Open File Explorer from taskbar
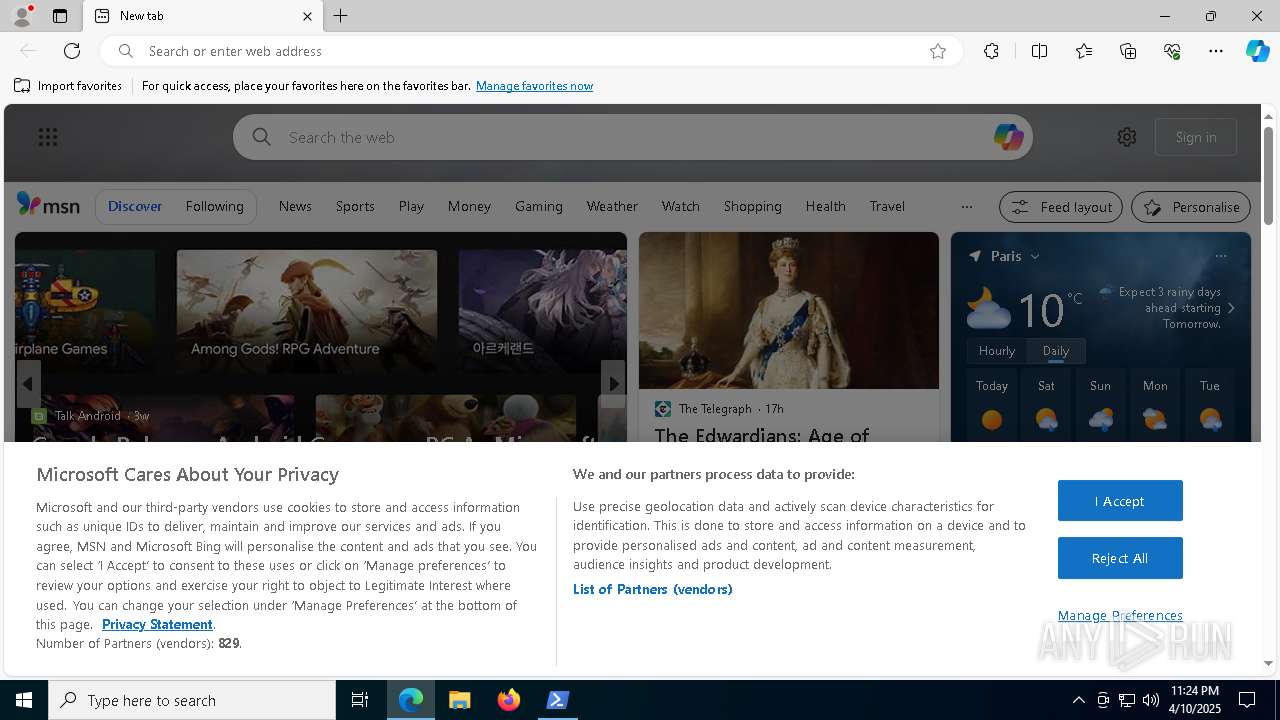This screenshot has width=1280, height=720. coord(460,700)
